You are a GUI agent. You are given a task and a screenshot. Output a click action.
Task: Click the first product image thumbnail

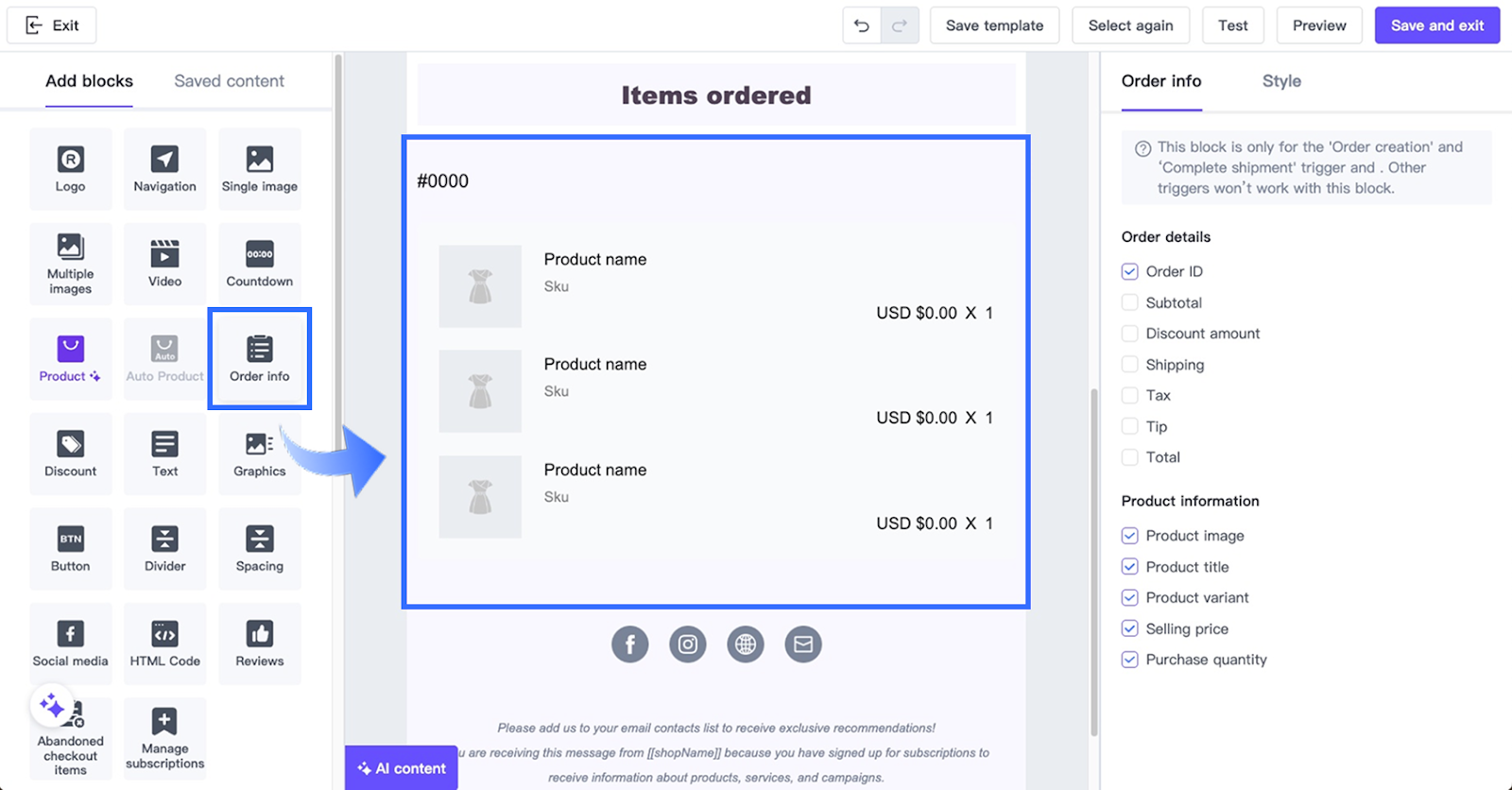480,286
